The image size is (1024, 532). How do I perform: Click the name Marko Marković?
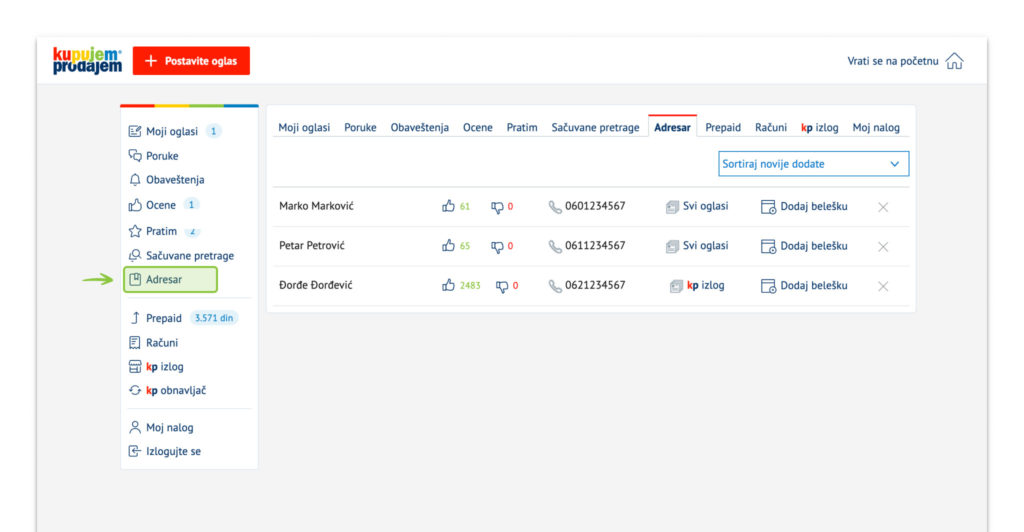coord(316,206)
